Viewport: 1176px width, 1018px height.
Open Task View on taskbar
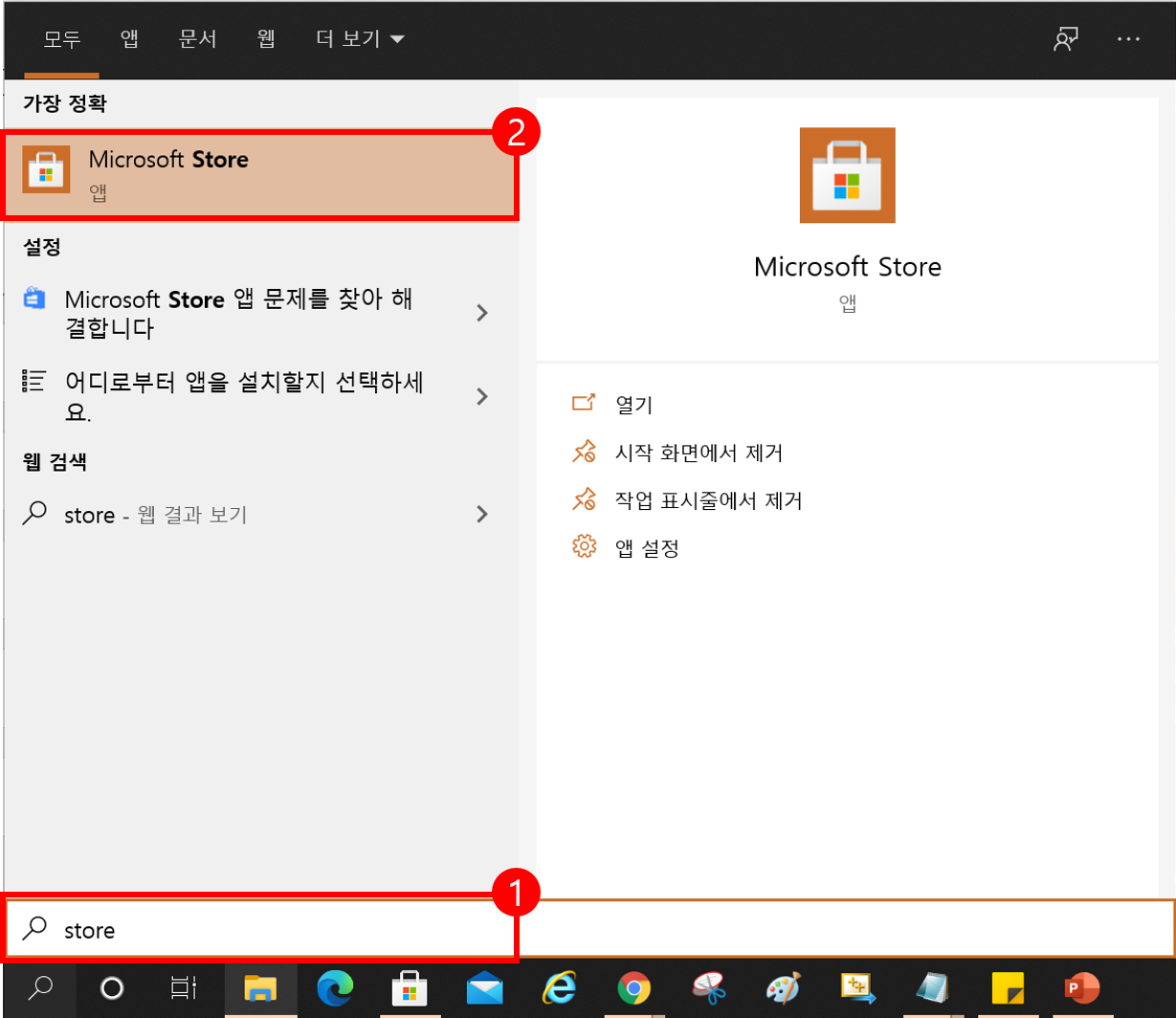184,988
